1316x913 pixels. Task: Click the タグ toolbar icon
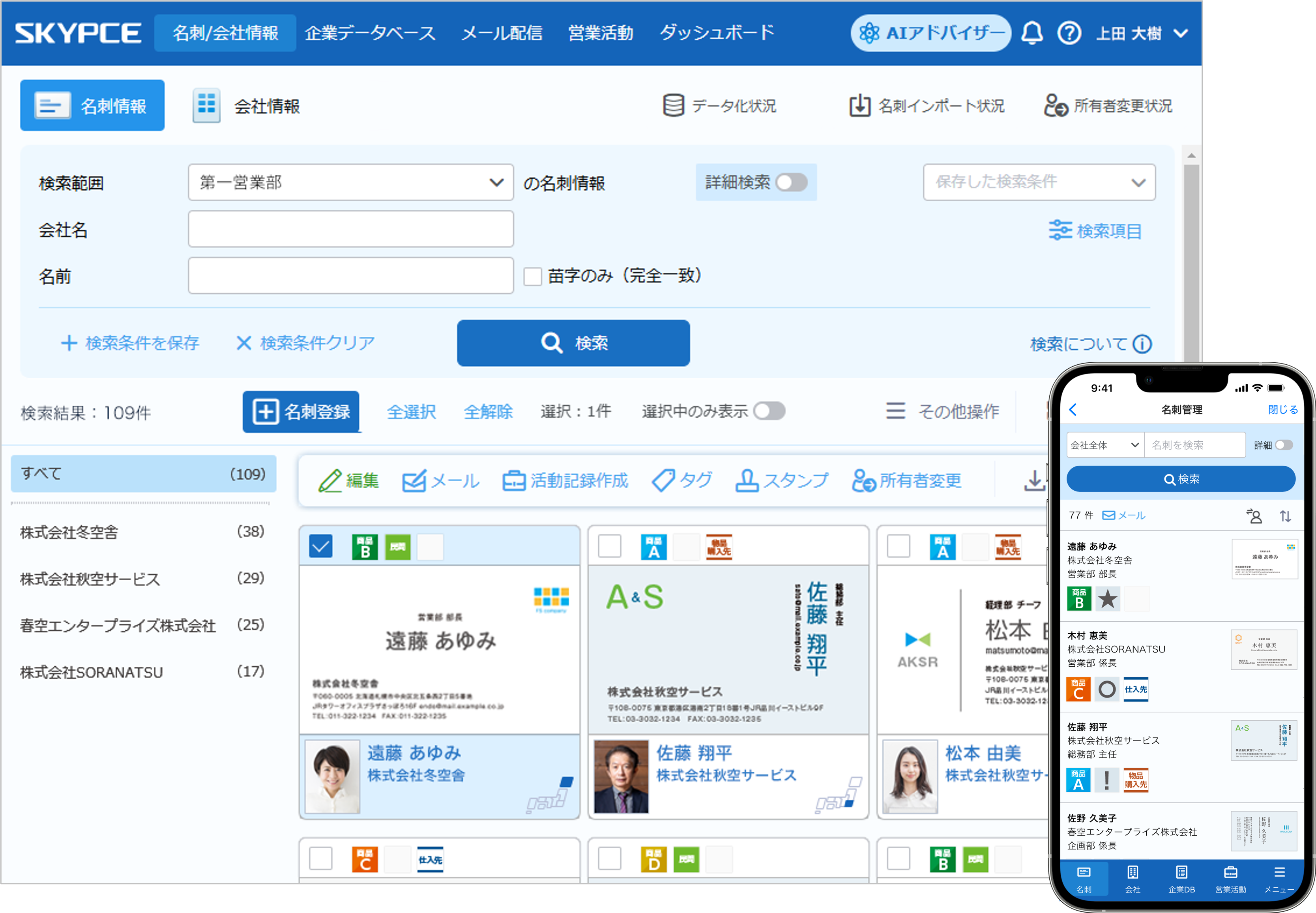(x=682, y=480)
